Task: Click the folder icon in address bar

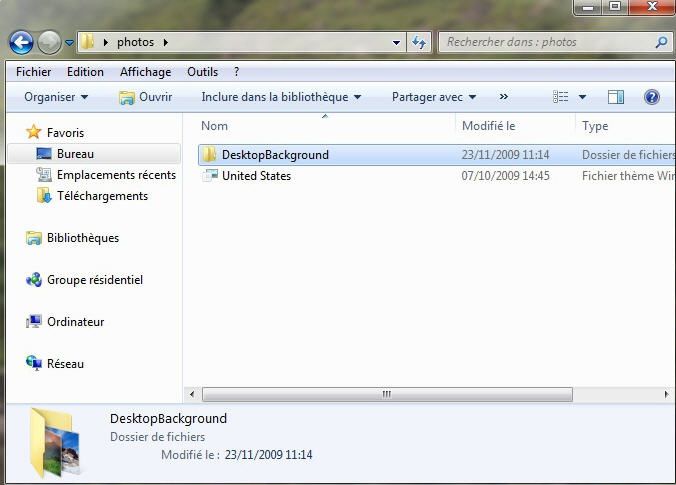Action: click(88, 41)
